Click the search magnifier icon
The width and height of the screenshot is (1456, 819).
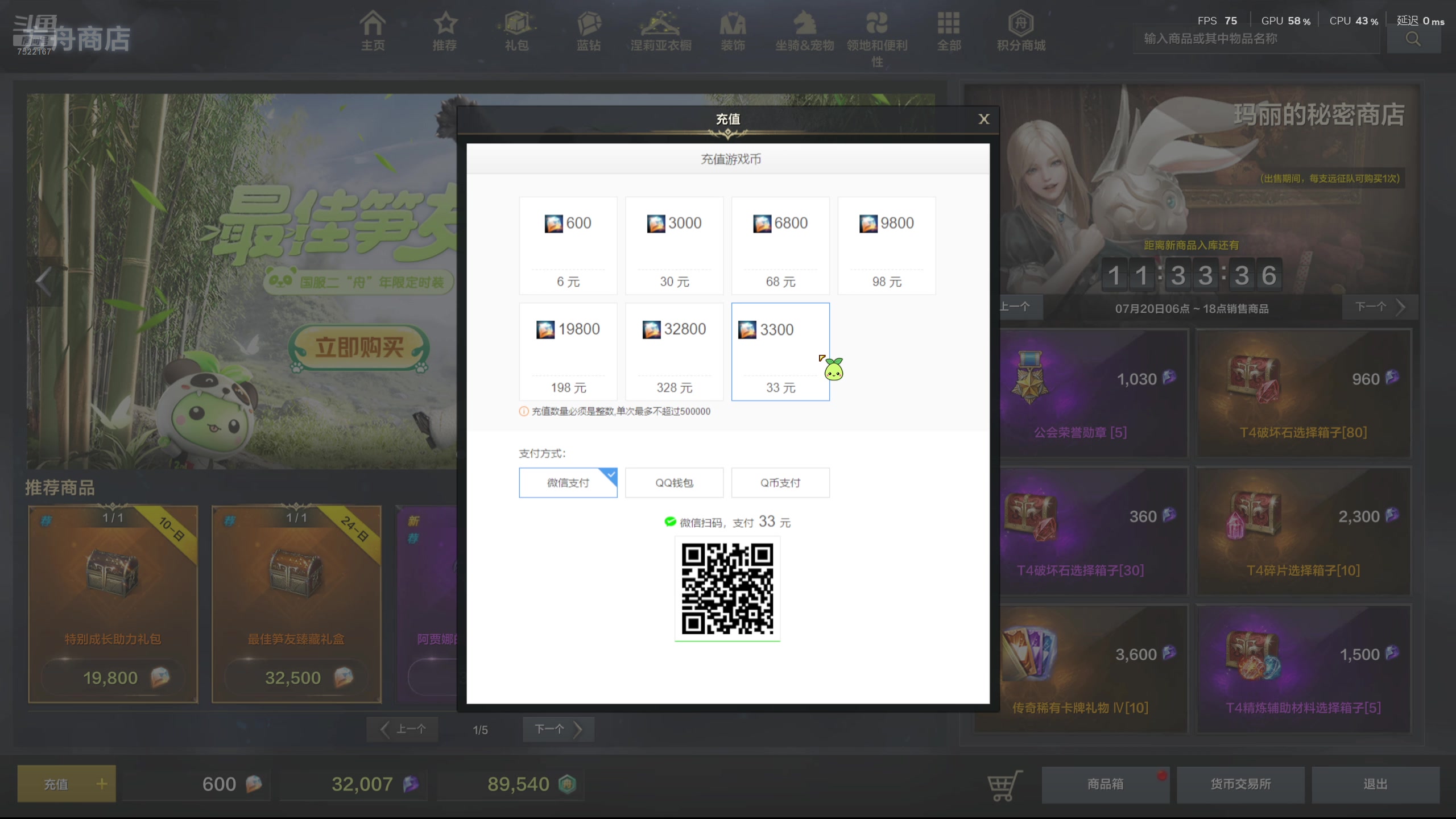point(1413,39)
